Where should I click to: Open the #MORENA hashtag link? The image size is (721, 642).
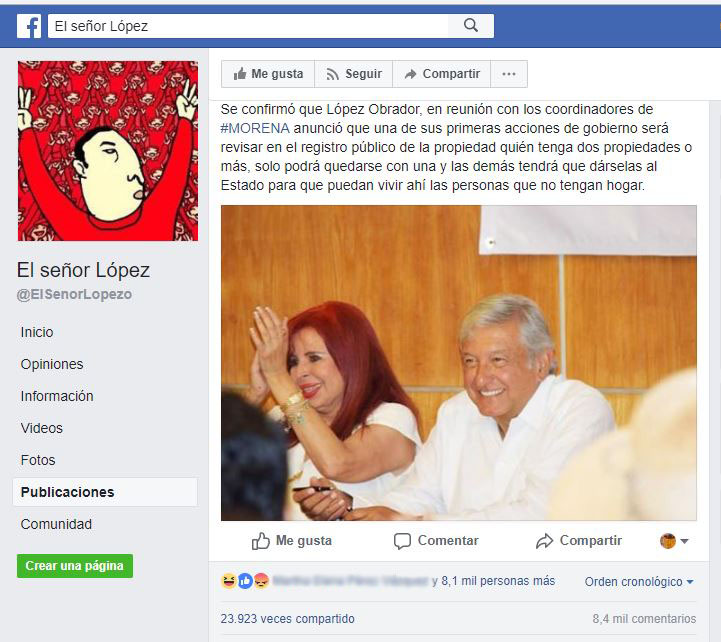(255, 128)
